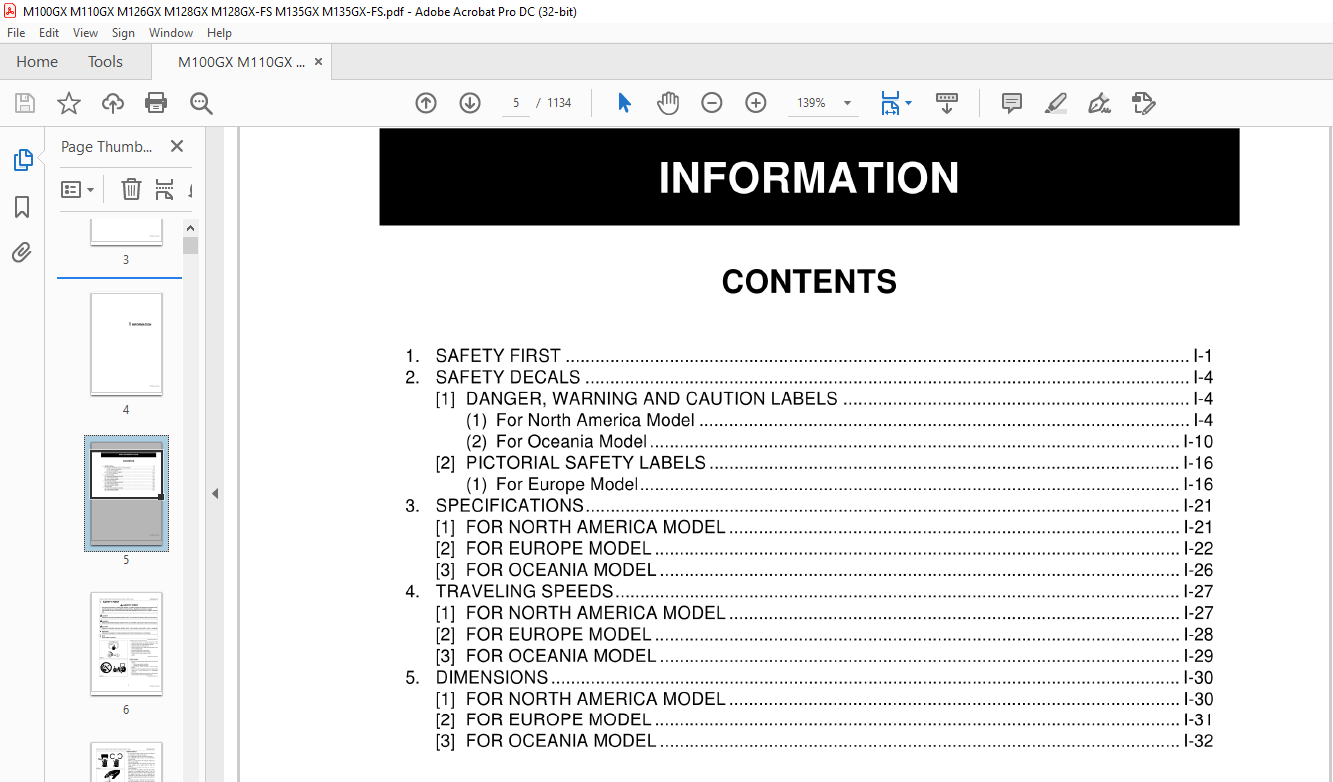Viewport: 1333px width, 782px height.
Task: Open thumbnail options dropdown menu
Action: click(x=78, y=189)
